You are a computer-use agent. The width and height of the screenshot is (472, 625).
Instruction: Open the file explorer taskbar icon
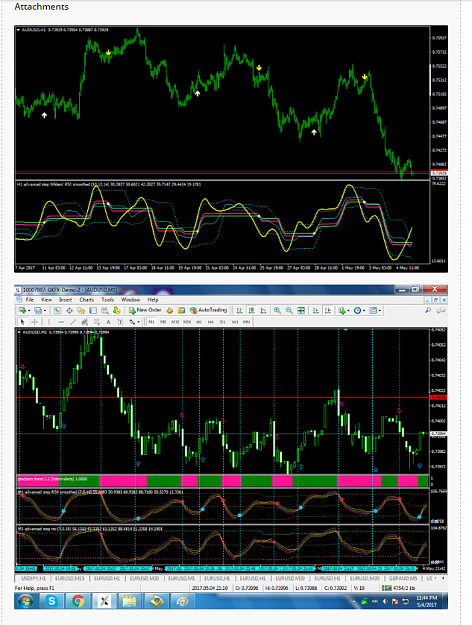(x=130, y=600)
